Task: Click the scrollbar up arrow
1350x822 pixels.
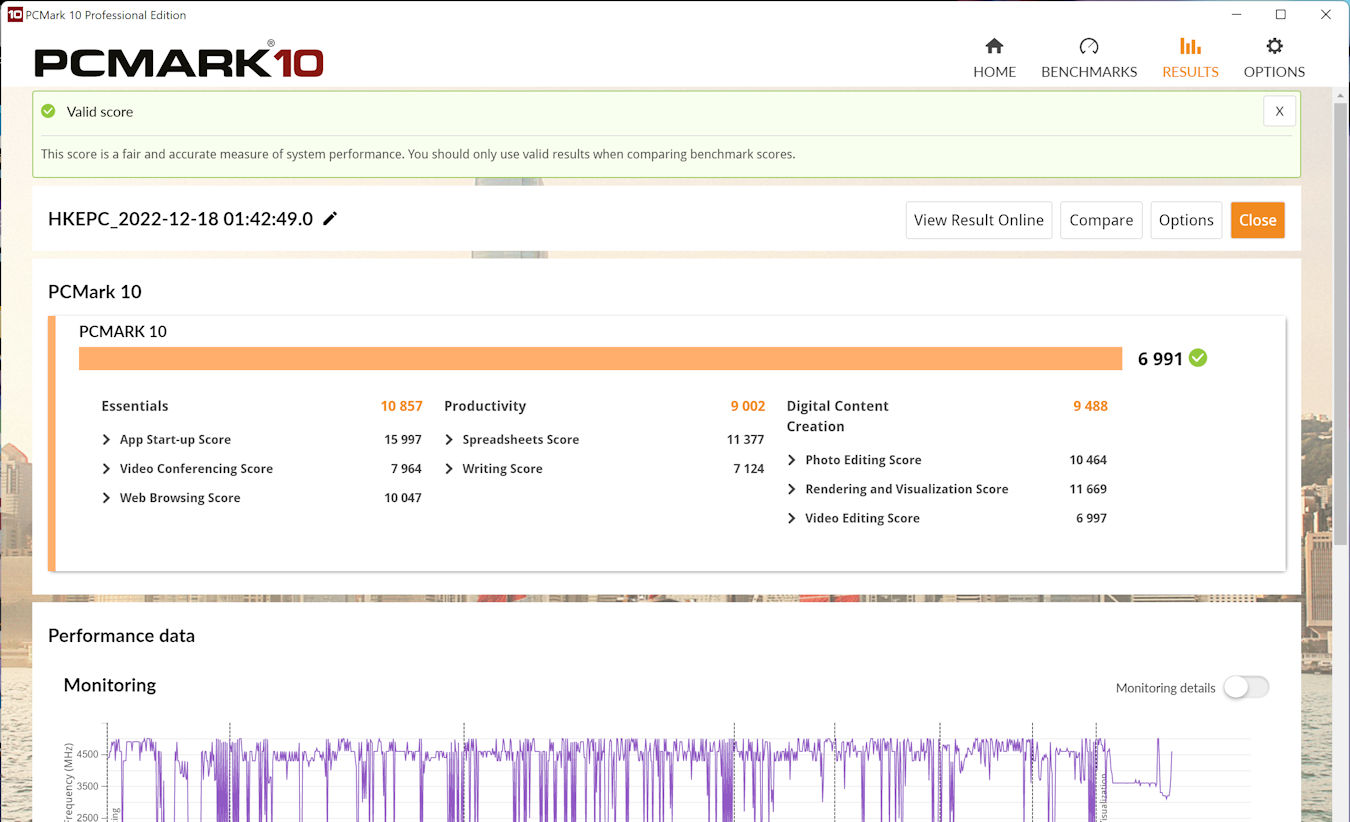Action: pyautogui.click(x=1341, y=94)
